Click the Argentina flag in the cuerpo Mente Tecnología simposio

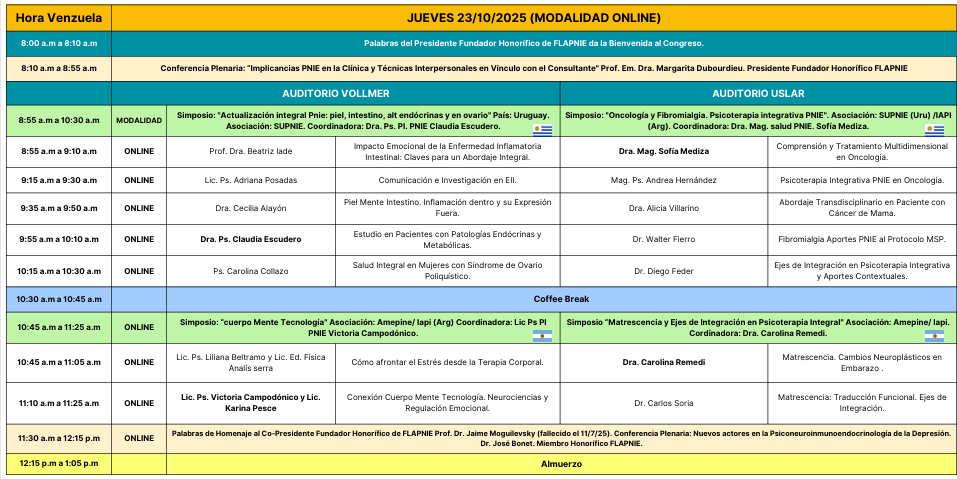[542, 336]
